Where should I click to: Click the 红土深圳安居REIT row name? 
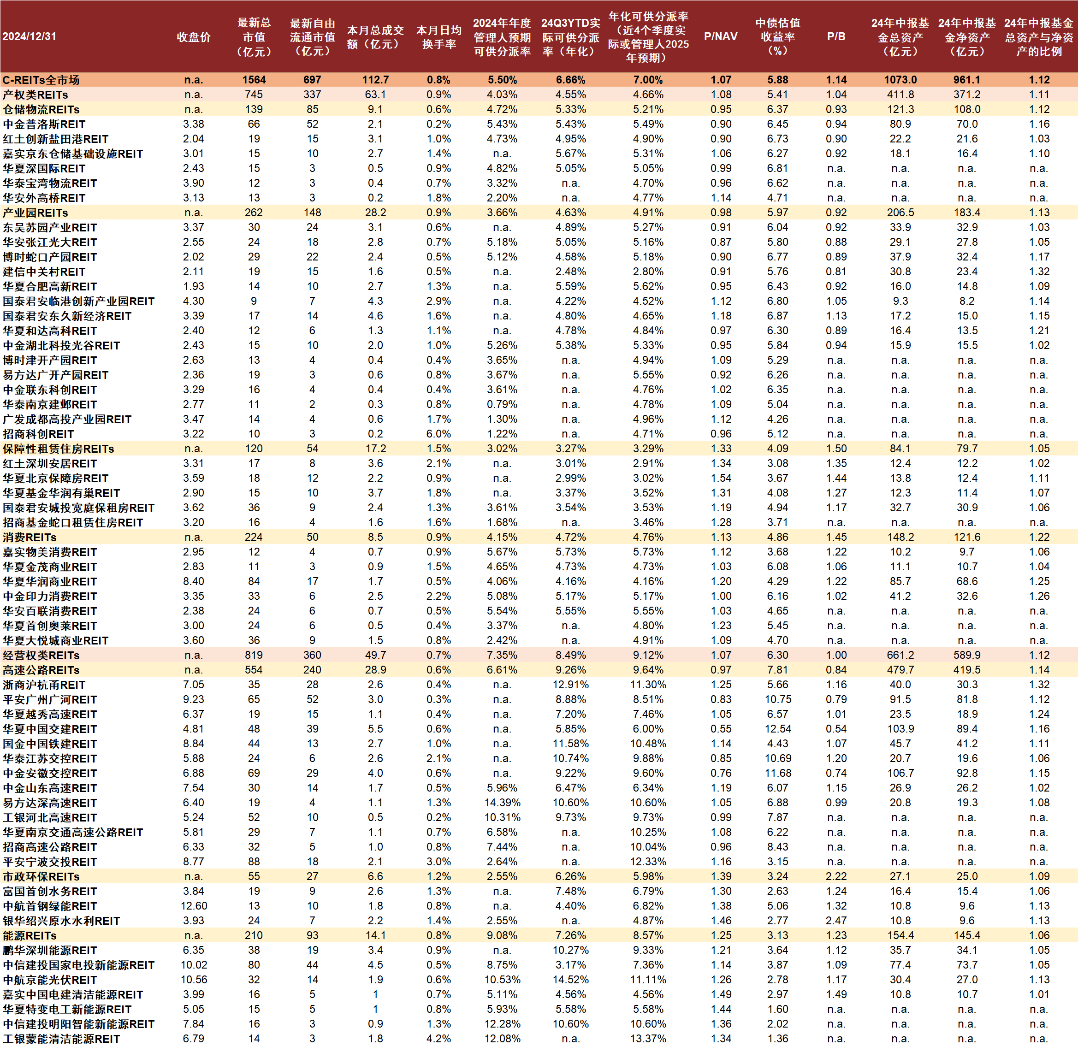click(x=50, y=464)
